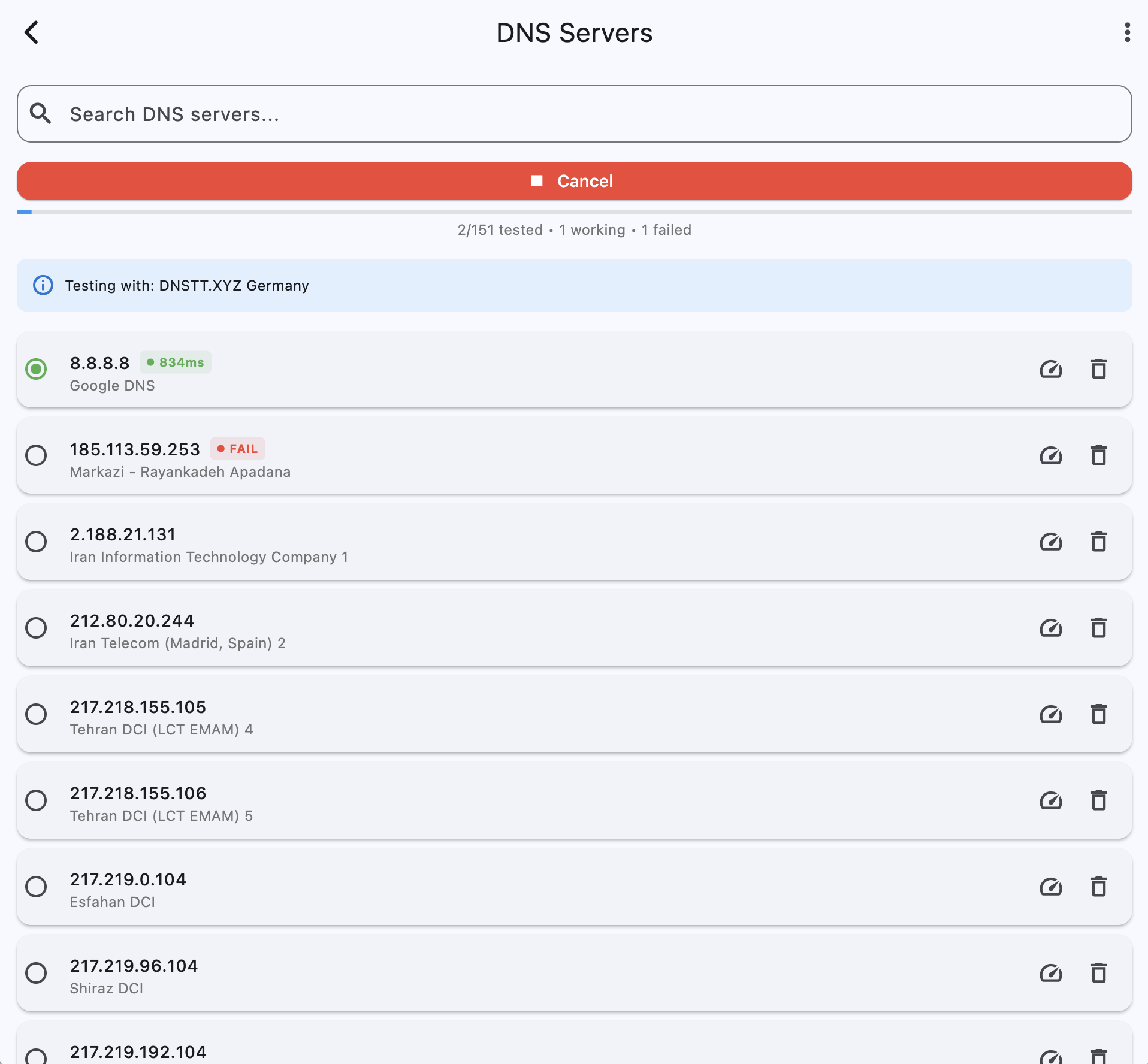Click the FAIL status badge
Screen dimensions: 1148x1064
point(237,449)
